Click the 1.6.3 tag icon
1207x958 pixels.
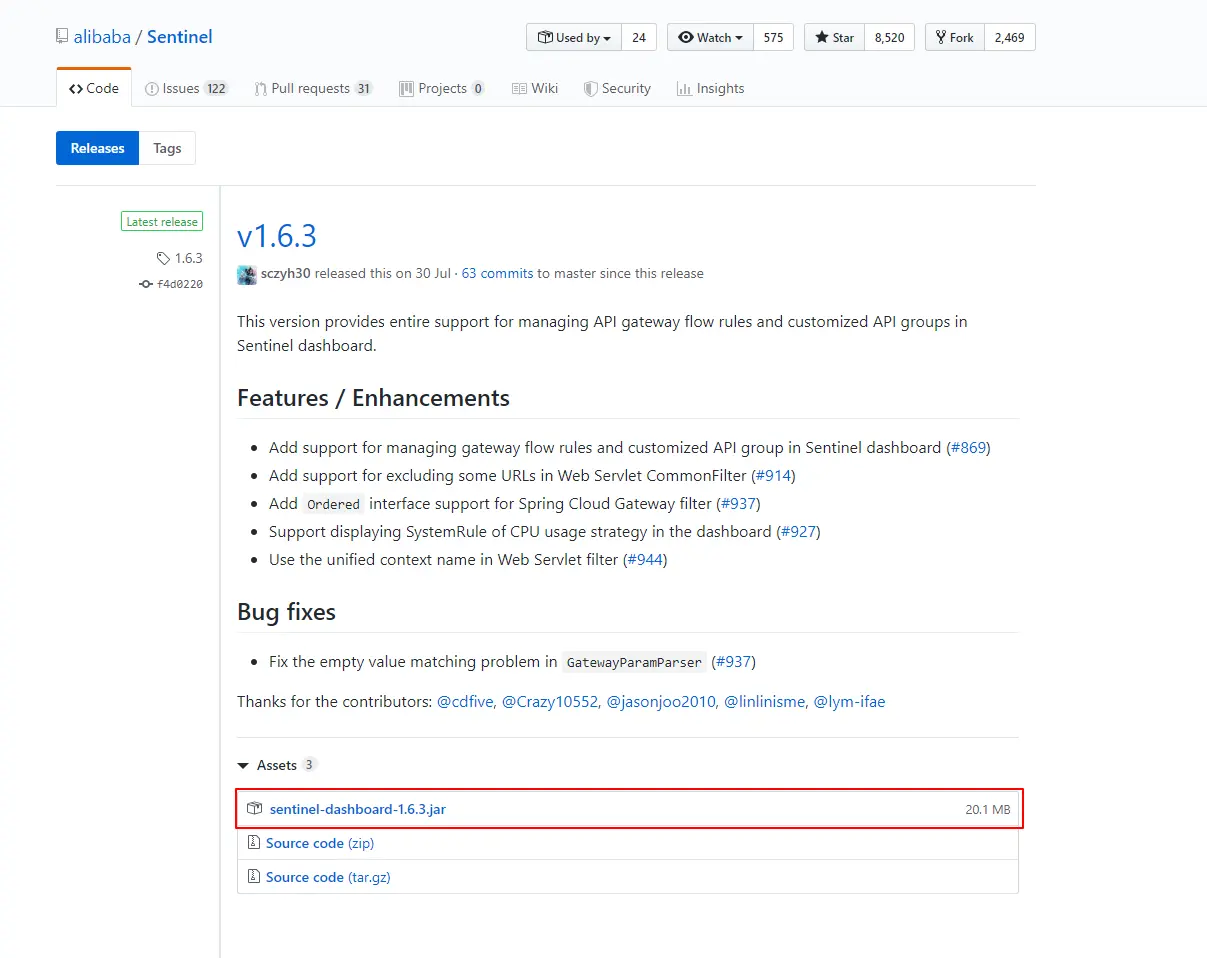[x=163, y=258]
